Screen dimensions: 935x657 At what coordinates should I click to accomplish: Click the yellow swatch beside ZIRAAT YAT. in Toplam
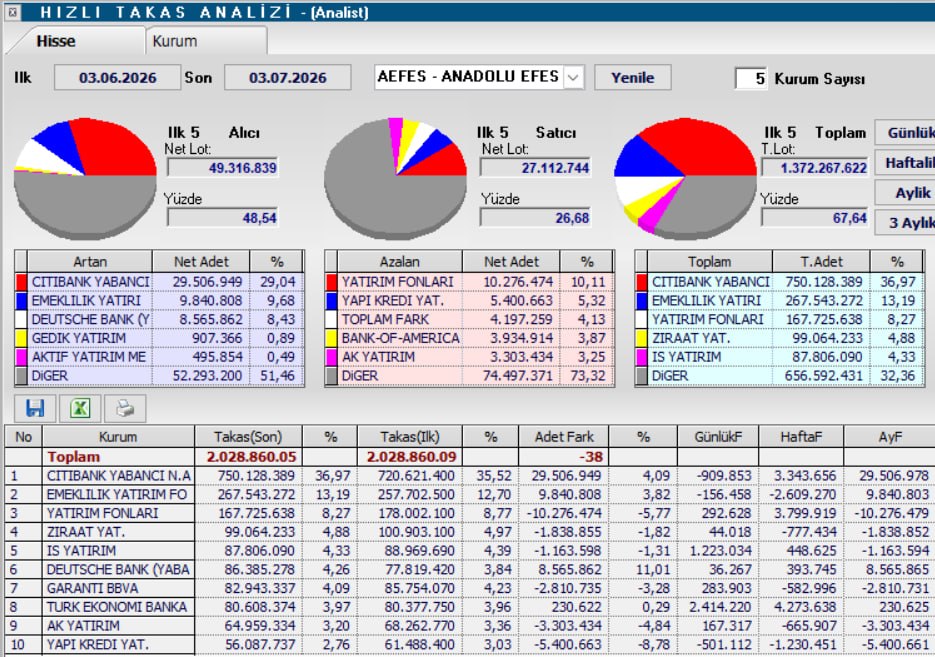tap(642, 338)
